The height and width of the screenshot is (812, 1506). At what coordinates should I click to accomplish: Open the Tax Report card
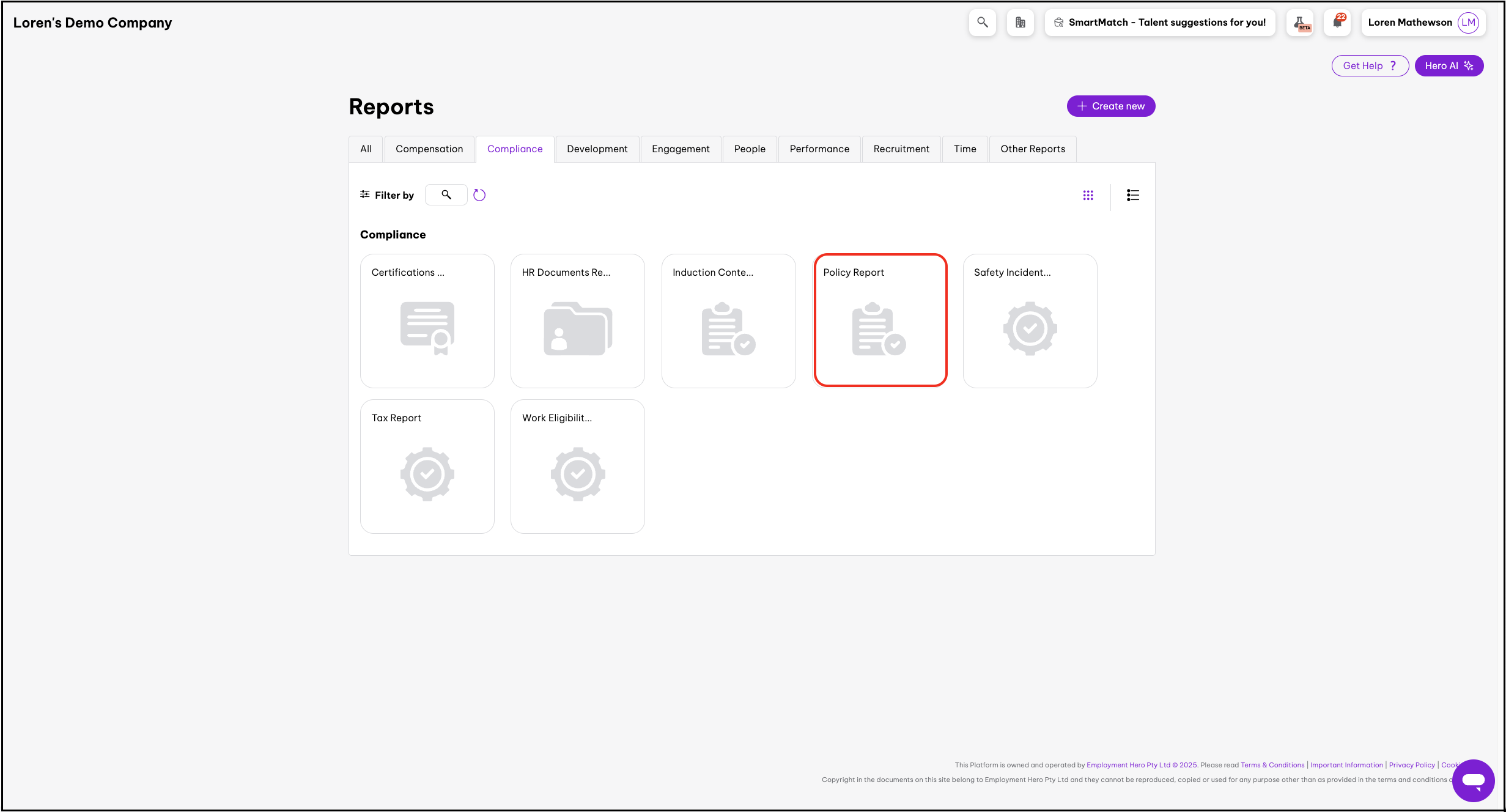point(427,466)
